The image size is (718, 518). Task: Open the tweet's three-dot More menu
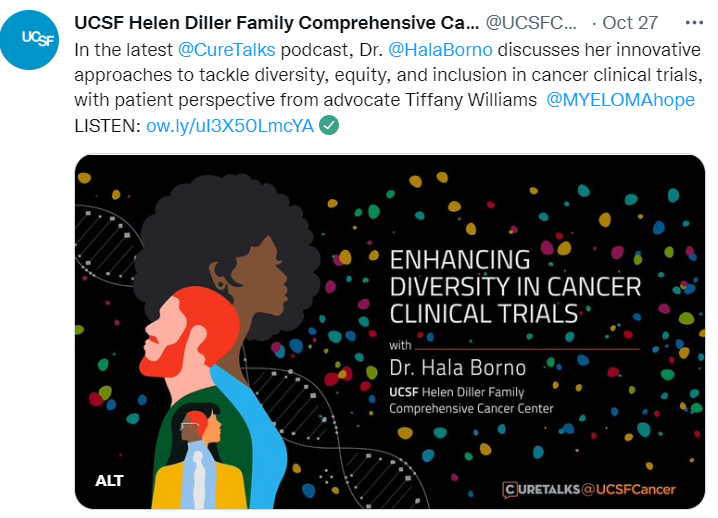[694, 21]
